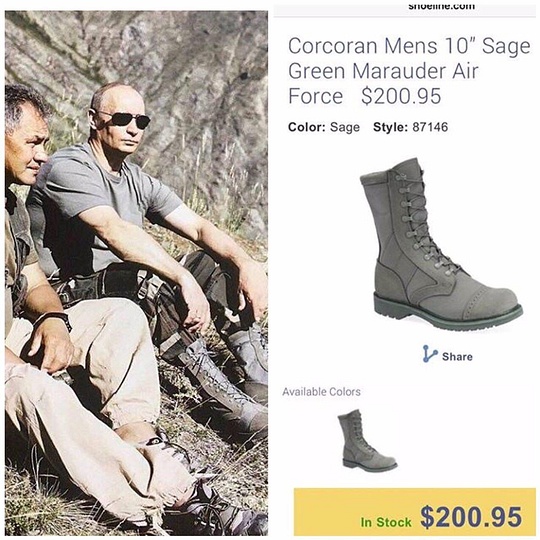This screenshot has width=540, height=540.
Task: Click the Color: Sage label
Action: point(324,127)
